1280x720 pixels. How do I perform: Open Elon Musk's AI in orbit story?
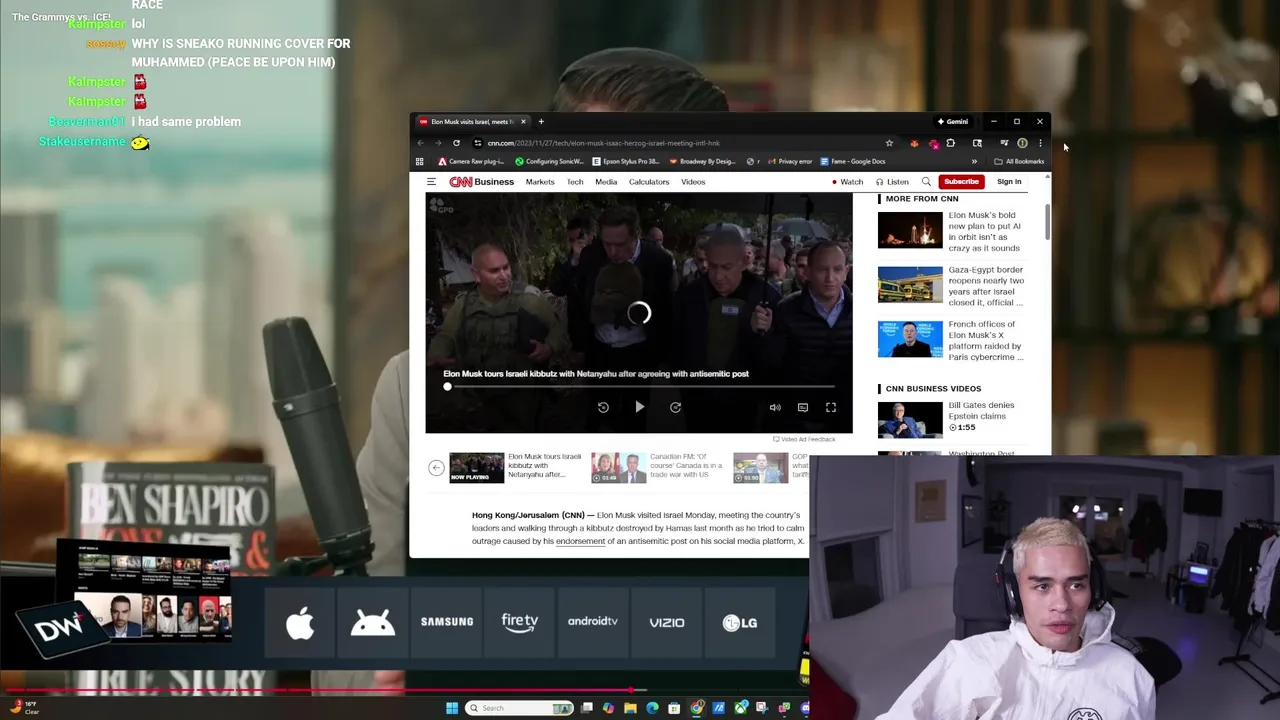[x=984, y=231]
